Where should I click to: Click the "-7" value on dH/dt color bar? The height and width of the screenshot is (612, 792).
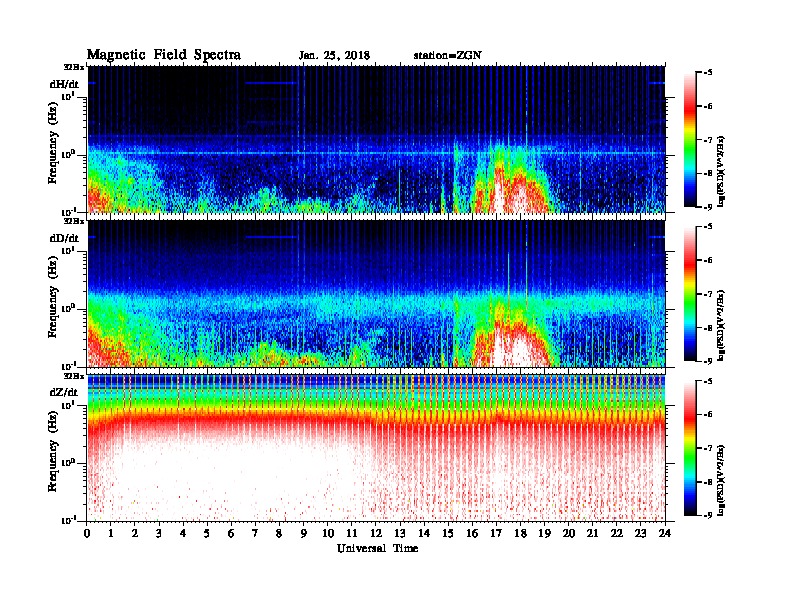[707, 140]
